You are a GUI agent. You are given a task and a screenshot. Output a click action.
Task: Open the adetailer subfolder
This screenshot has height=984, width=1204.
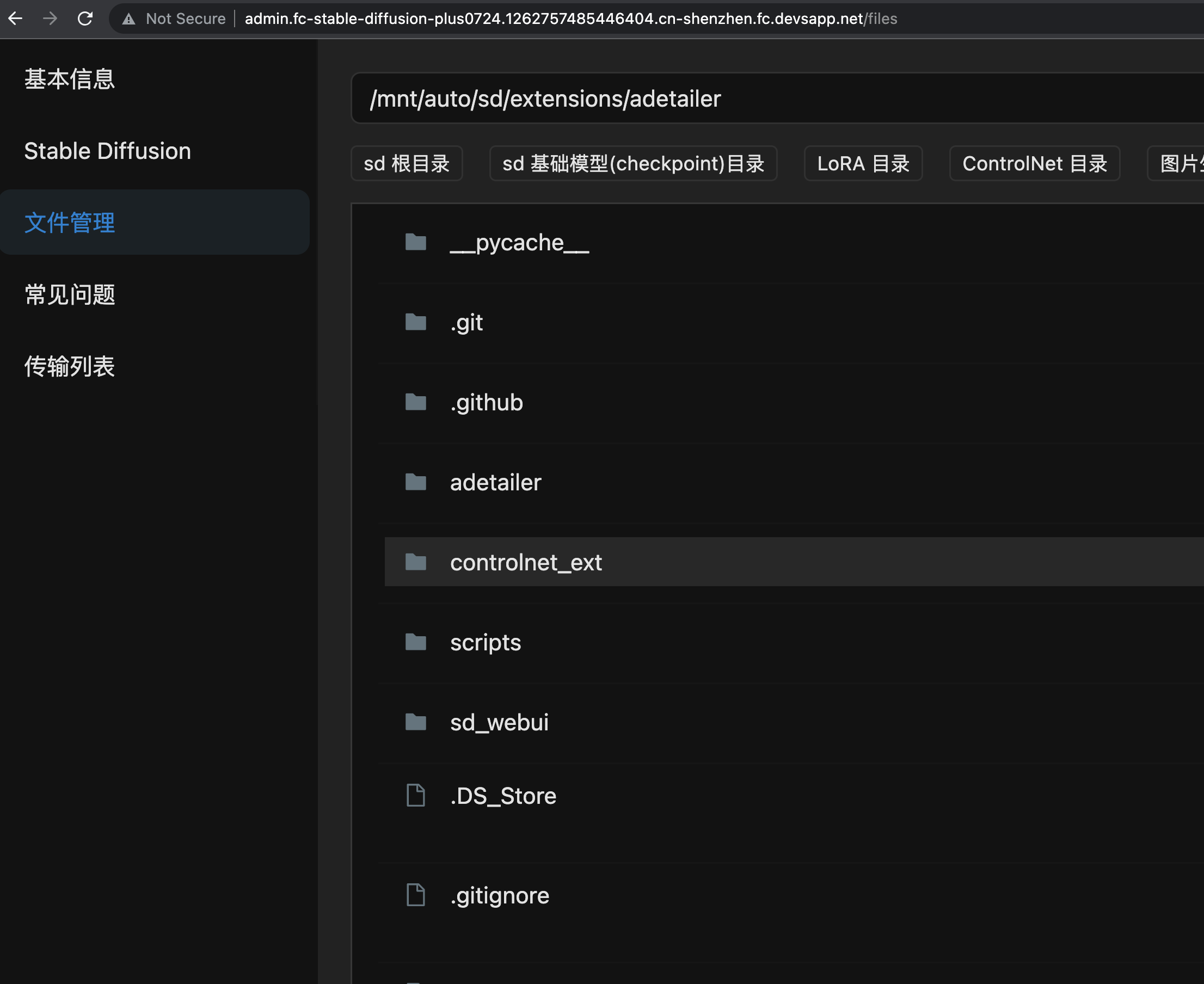click(x=495, y=482)
